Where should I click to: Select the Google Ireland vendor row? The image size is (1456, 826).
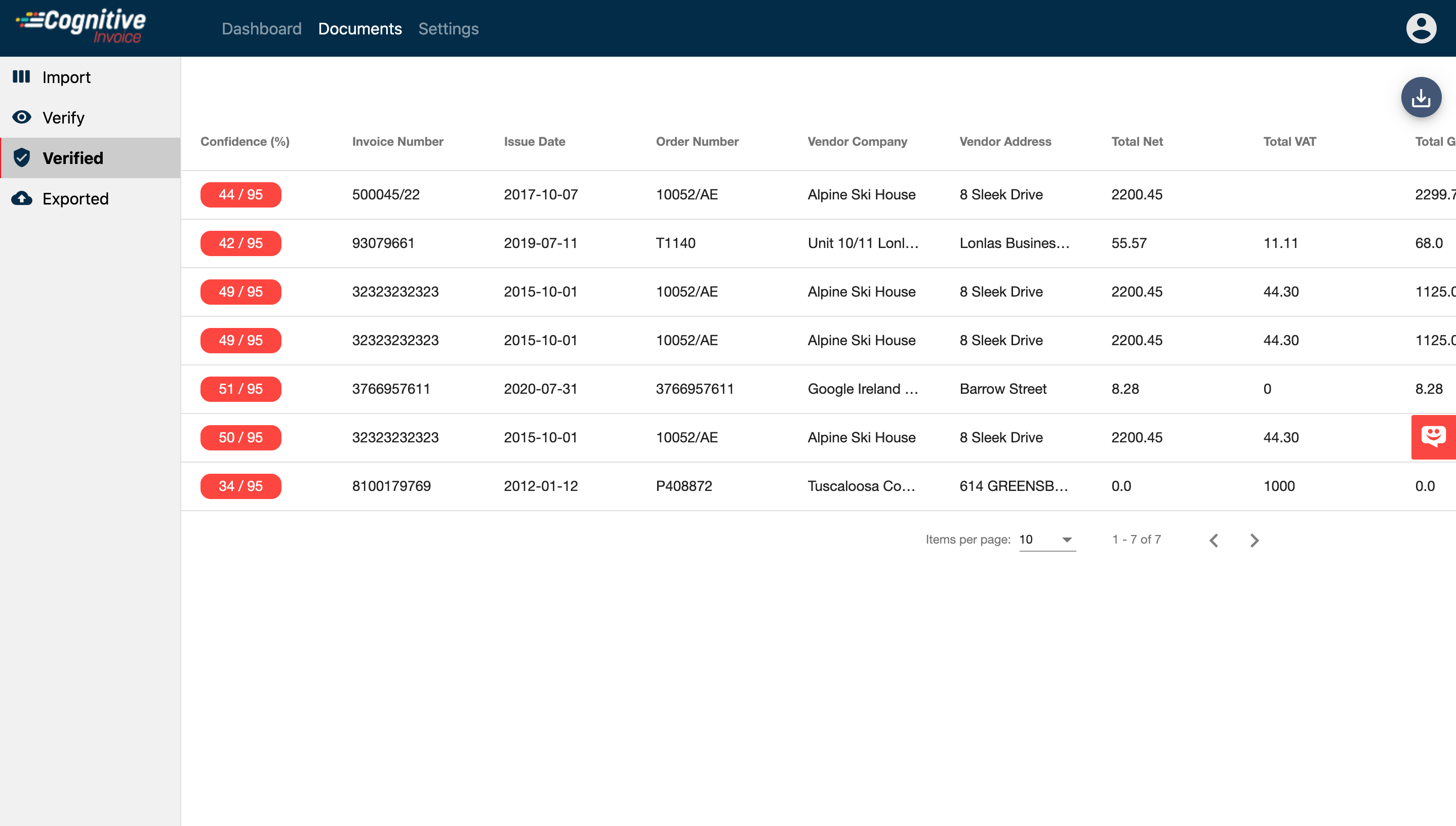click(862, 389)
